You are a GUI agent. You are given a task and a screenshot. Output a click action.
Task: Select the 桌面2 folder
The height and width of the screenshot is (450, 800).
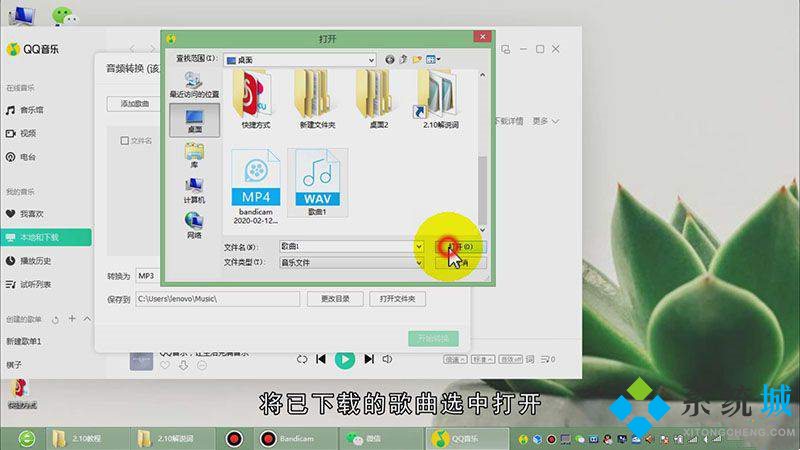pos(379,99)
